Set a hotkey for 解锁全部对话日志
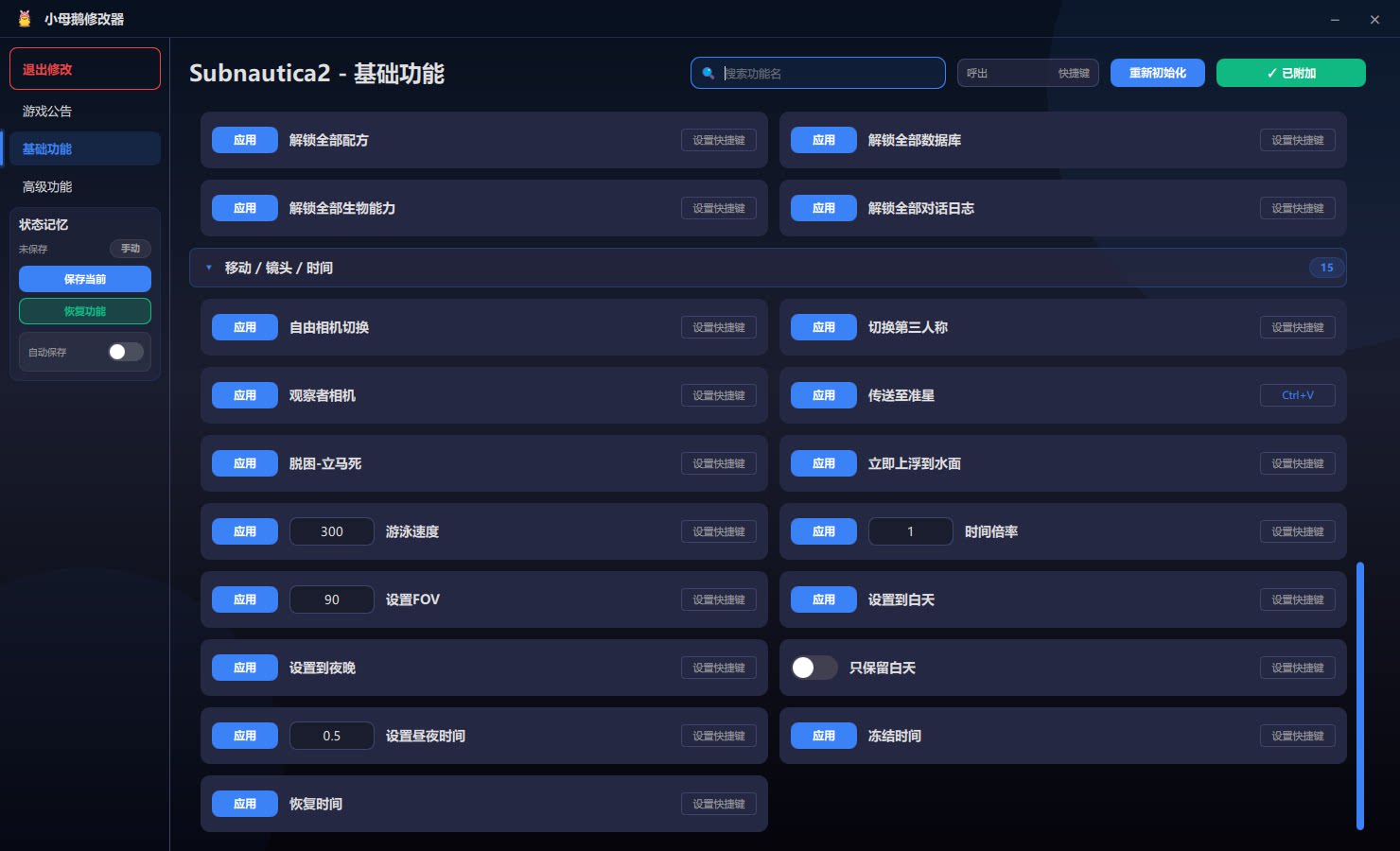 click(x=1298, y=208)
